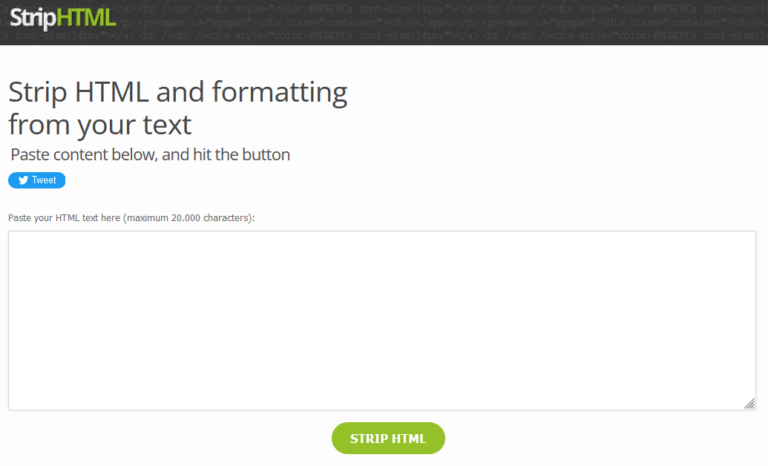Click the word 'characters' in the label
Image resolution: width=768 pixels, height=466 pixels.
[x=227, y=218]
